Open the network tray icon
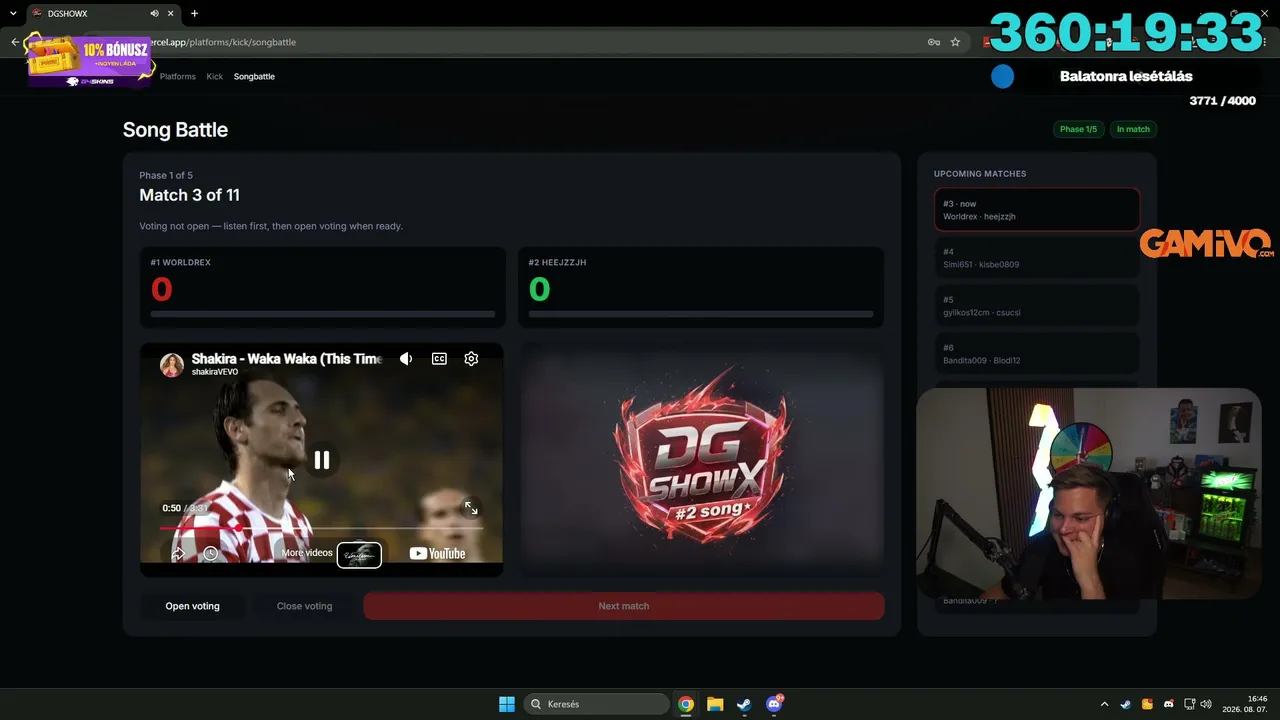 tap(1189, 704)
